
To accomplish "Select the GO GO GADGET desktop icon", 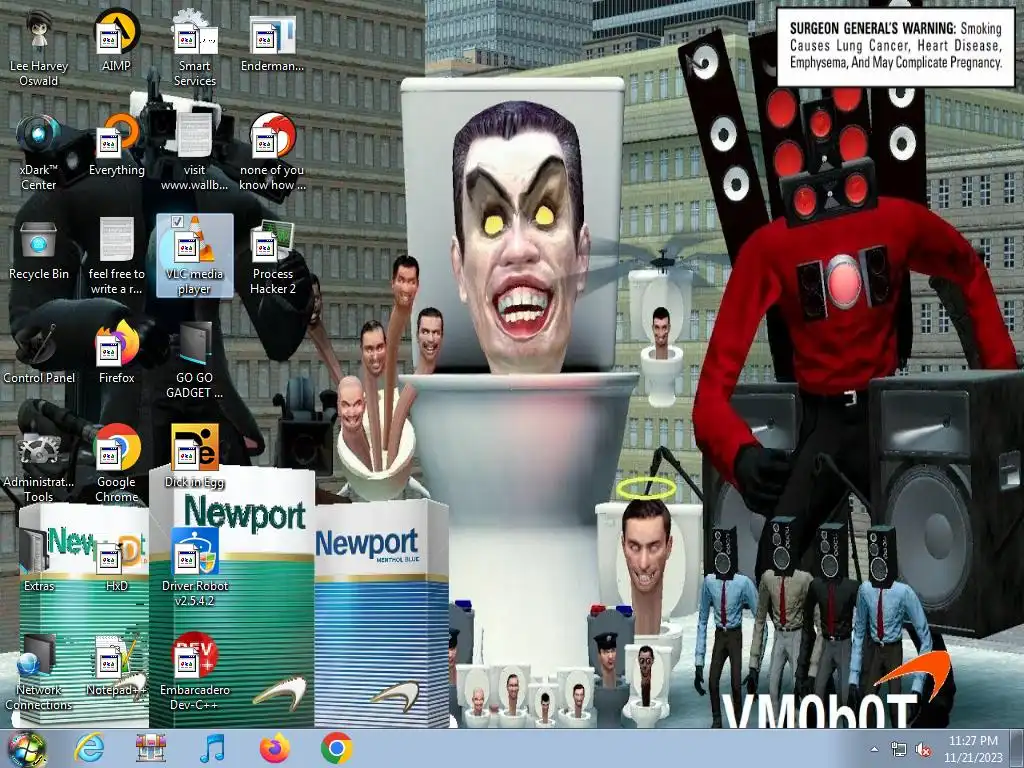I will 195,361.
